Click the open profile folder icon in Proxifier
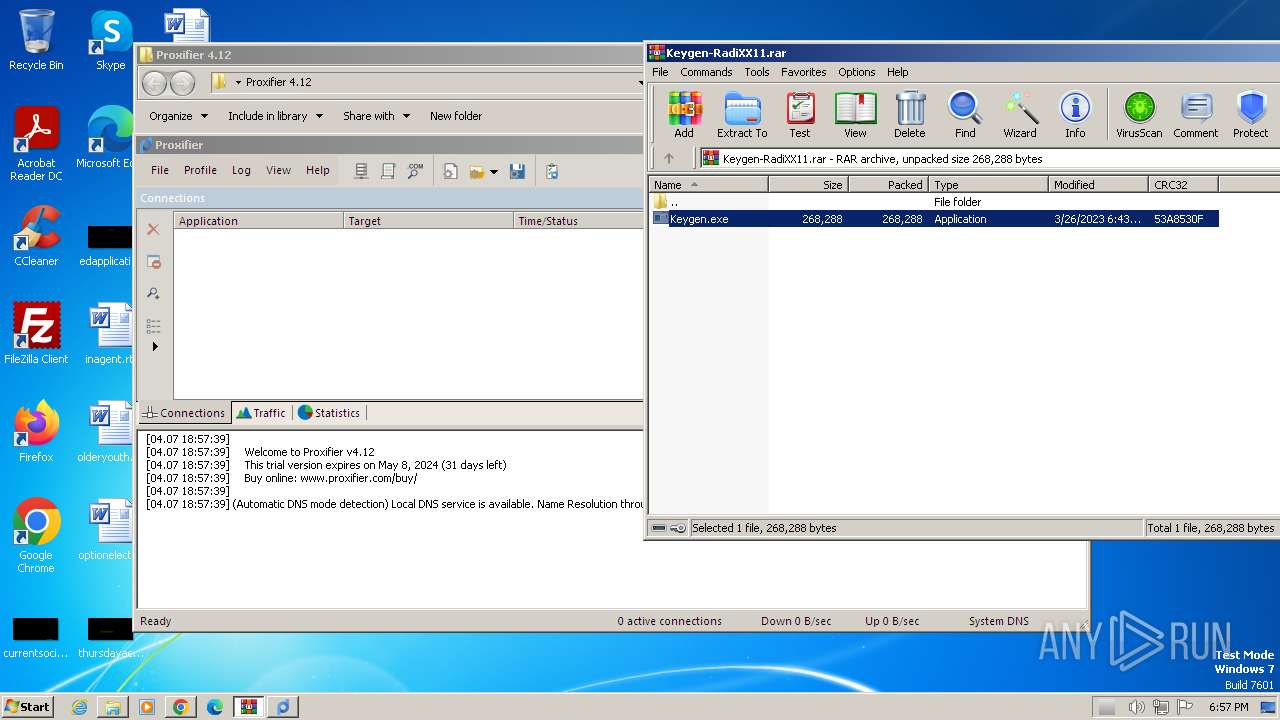The height and width of the screenshot is (720, 1280). click(477, 171)
